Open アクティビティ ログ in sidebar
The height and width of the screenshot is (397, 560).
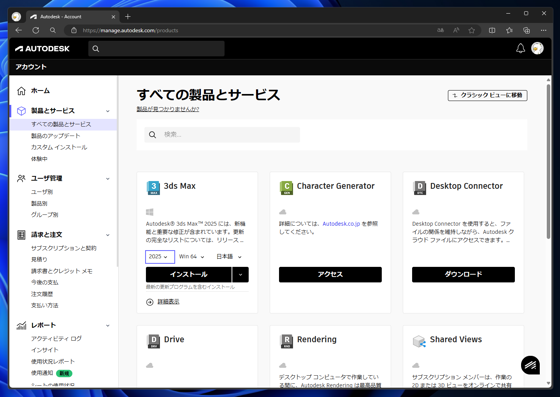(x=56, y=338)
